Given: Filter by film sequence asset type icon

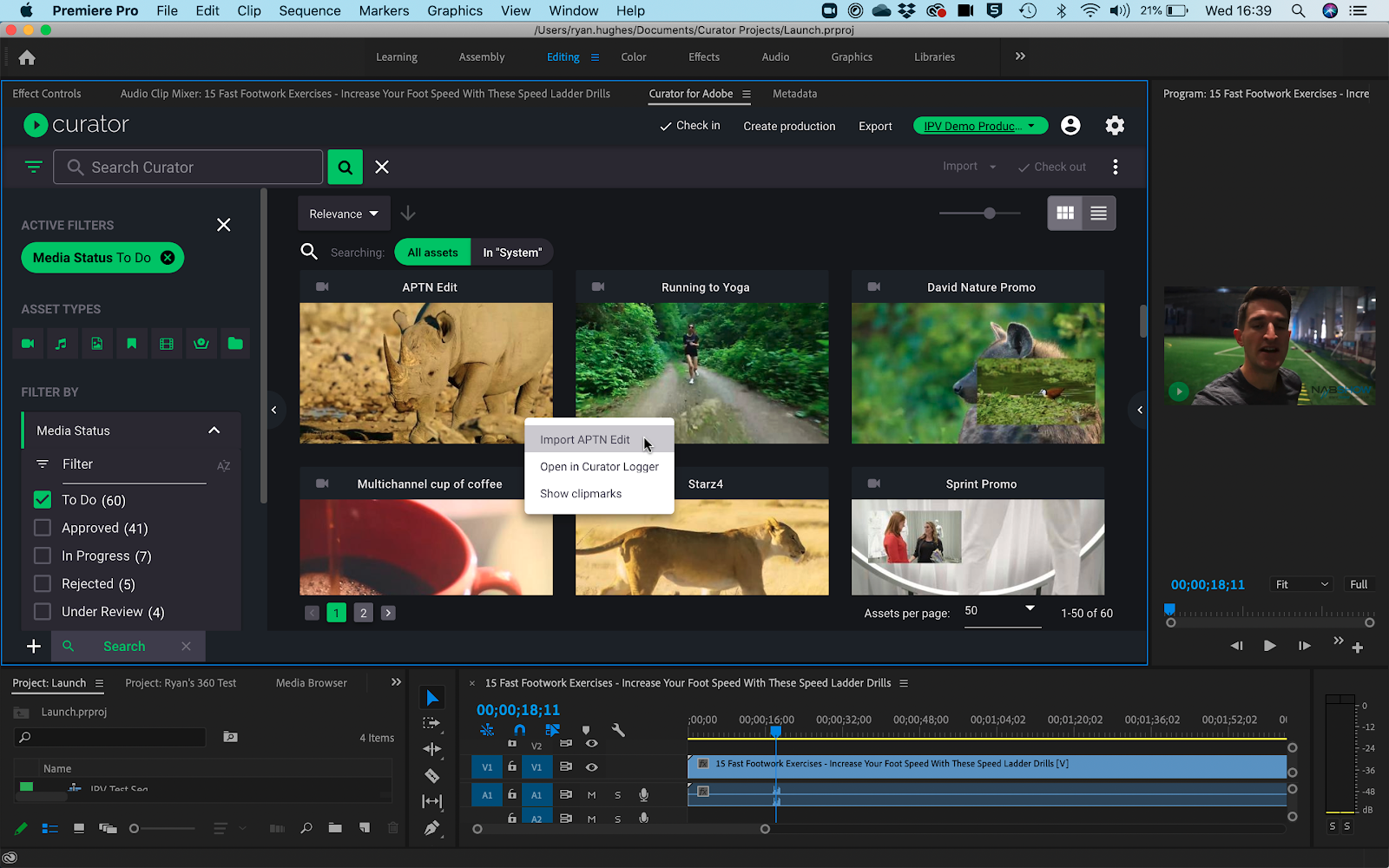Looking at the screenshot, I should pos(166,344).
